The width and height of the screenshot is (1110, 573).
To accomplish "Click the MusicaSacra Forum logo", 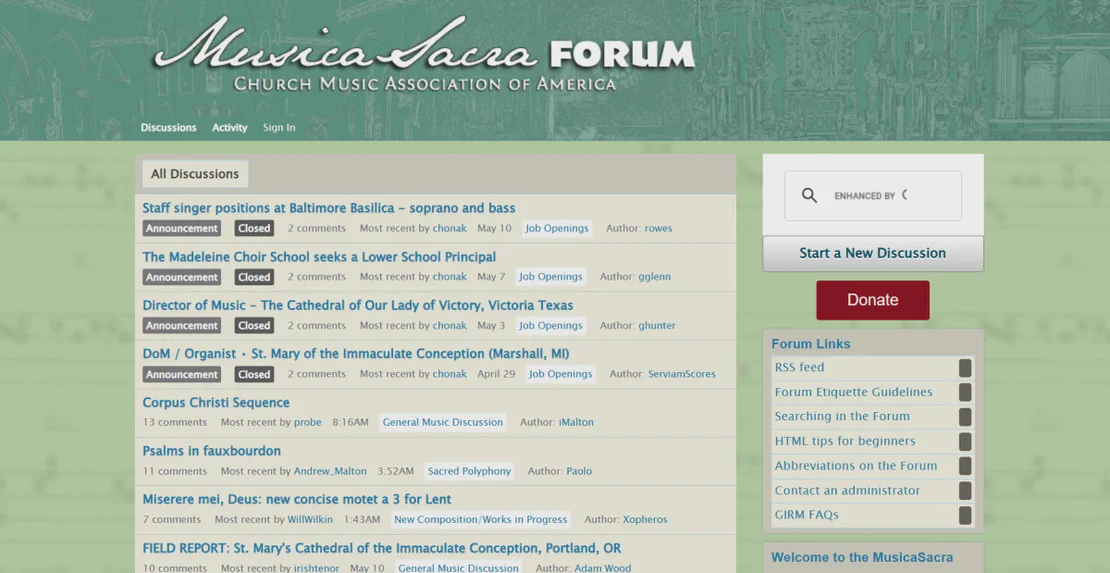I will (x=423, y=53).
